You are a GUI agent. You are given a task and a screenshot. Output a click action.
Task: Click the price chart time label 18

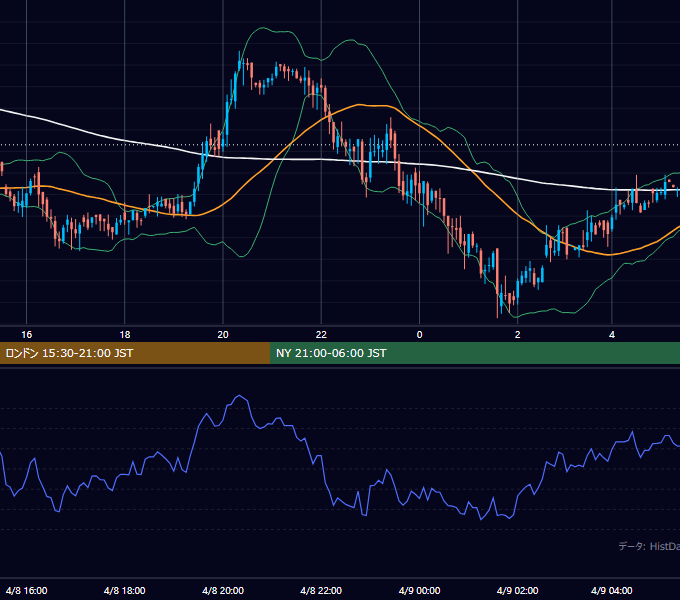(x=124, y=335)
